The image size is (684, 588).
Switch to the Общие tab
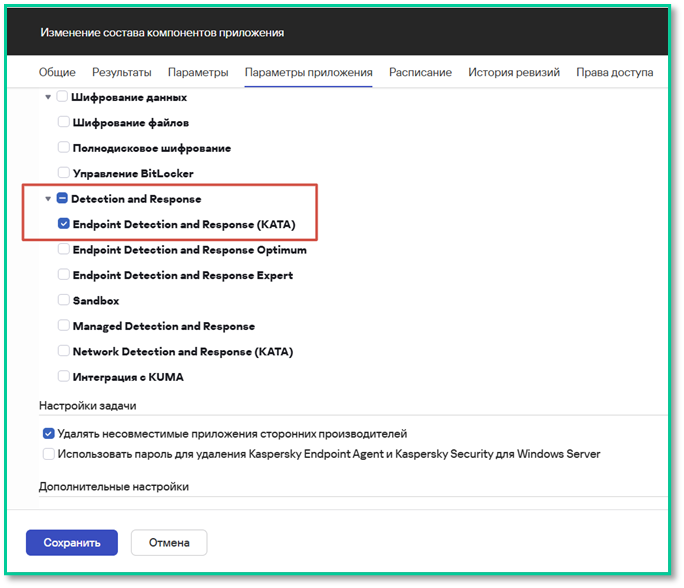click(x=57, y=72)
